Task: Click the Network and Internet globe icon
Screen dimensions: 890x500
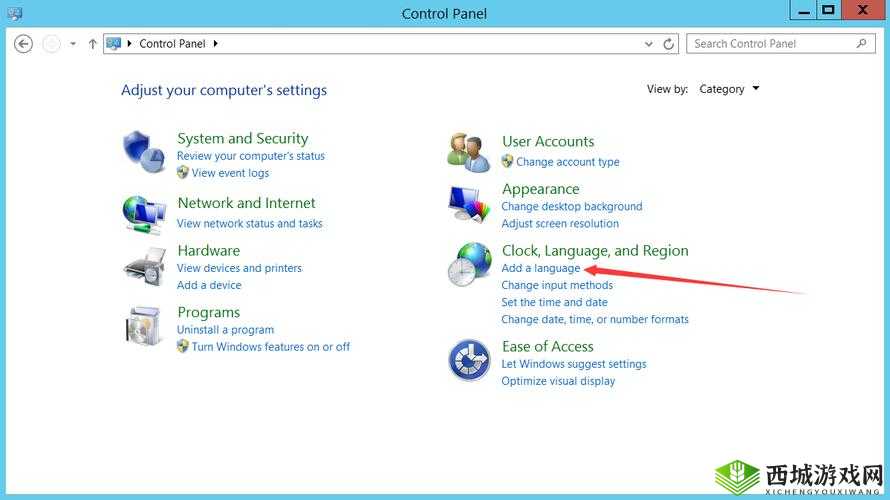Action: [144, 213]
